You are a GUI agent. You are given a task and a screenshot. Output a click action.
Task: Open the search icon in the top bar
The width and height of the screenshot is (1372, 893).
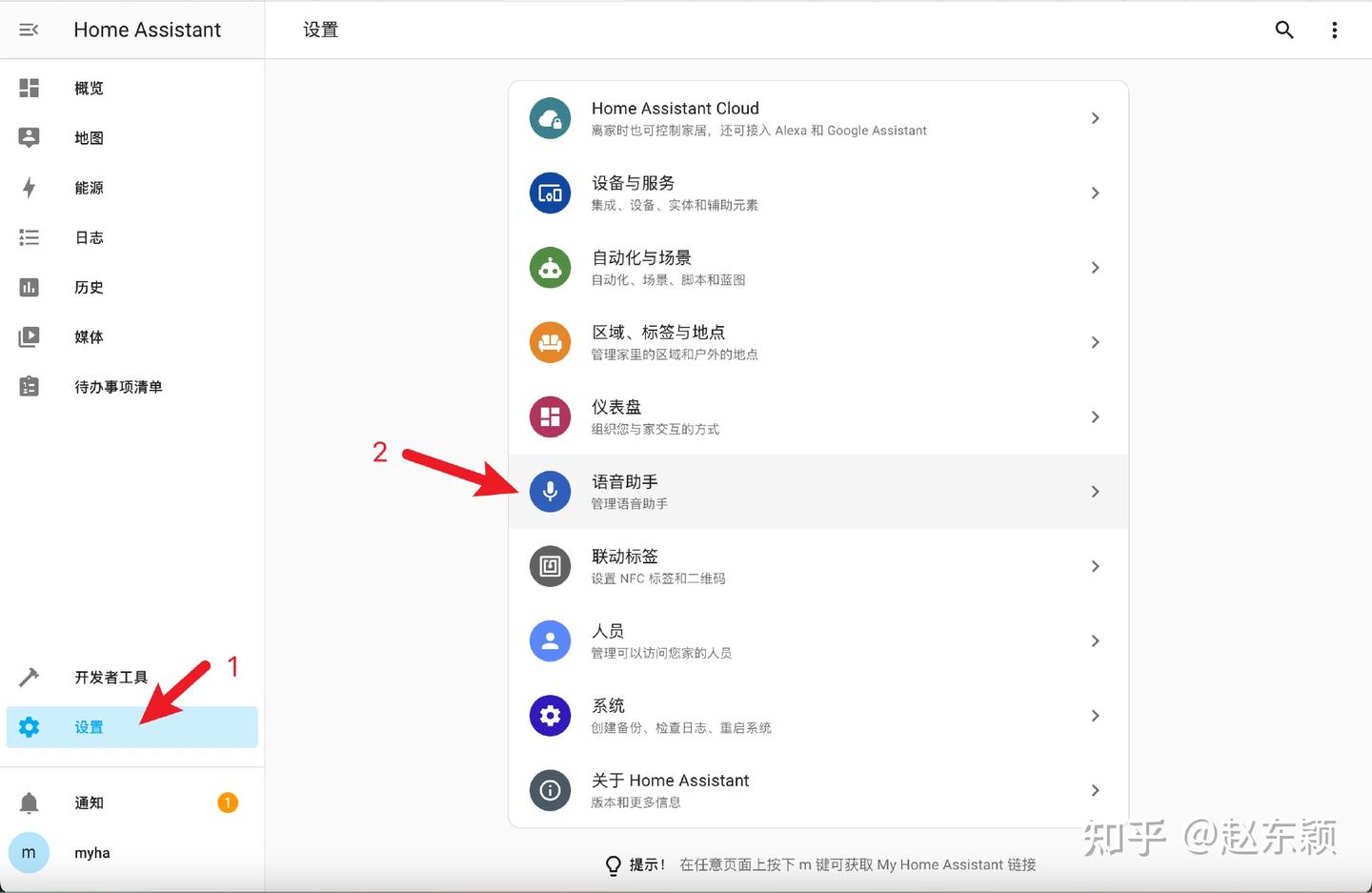tap(1284, 30)
